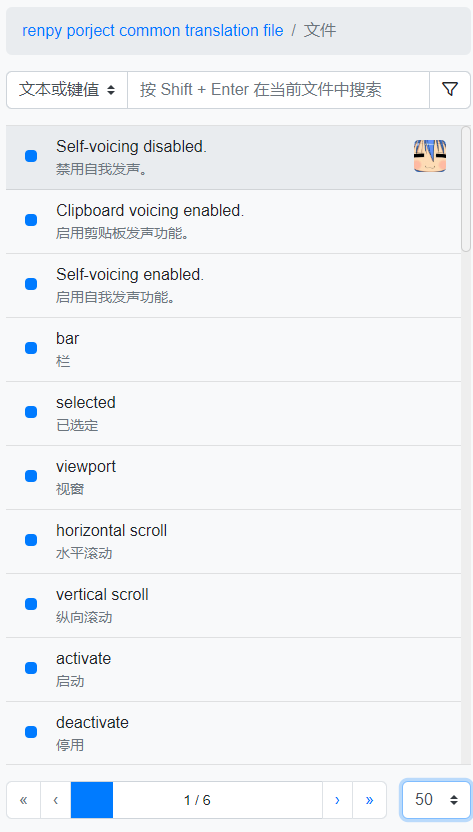Click the funnel filter icon
473x832 pixels.
(450, 90)
